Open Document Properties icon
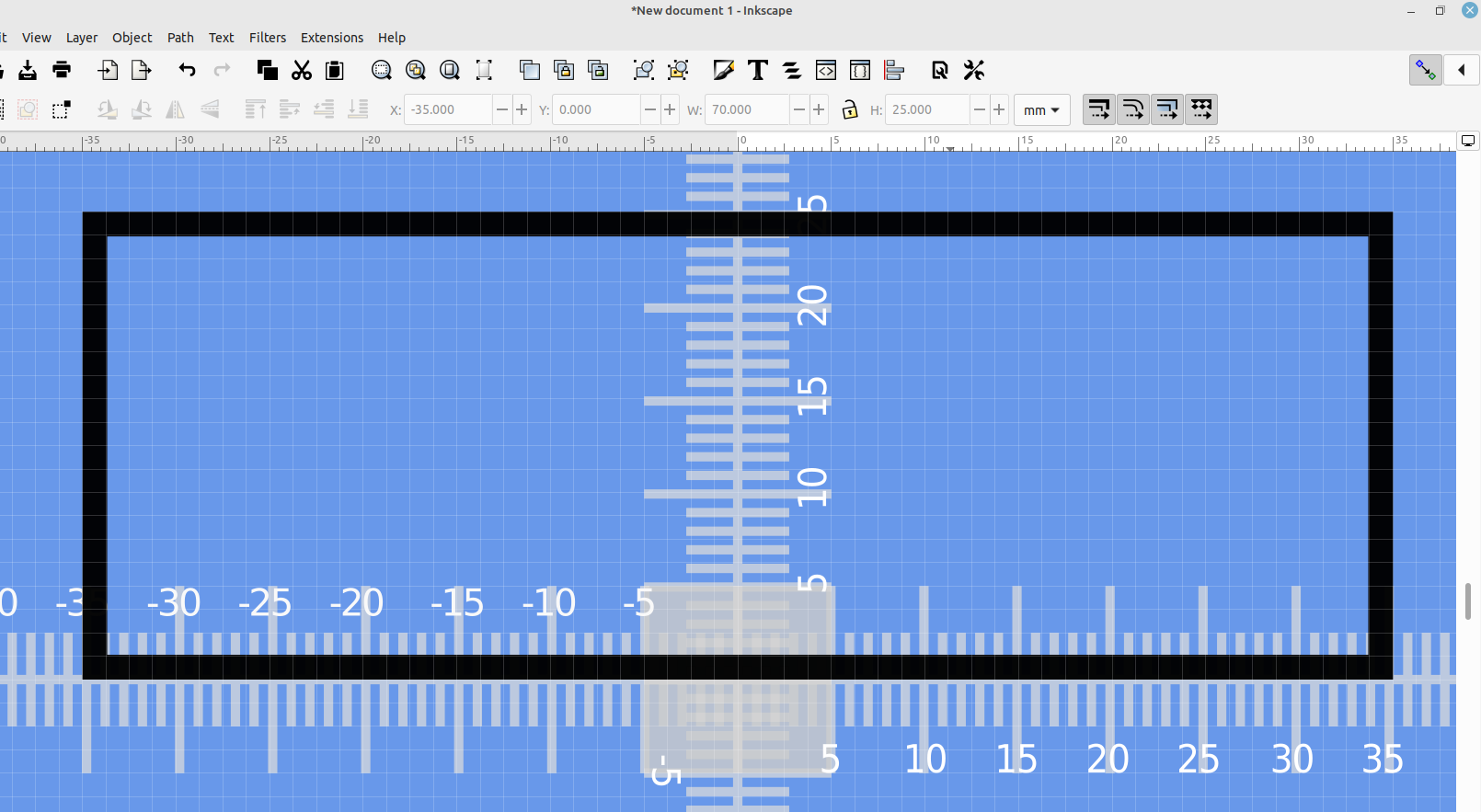Screen dimensions: 1481x812 940,70
